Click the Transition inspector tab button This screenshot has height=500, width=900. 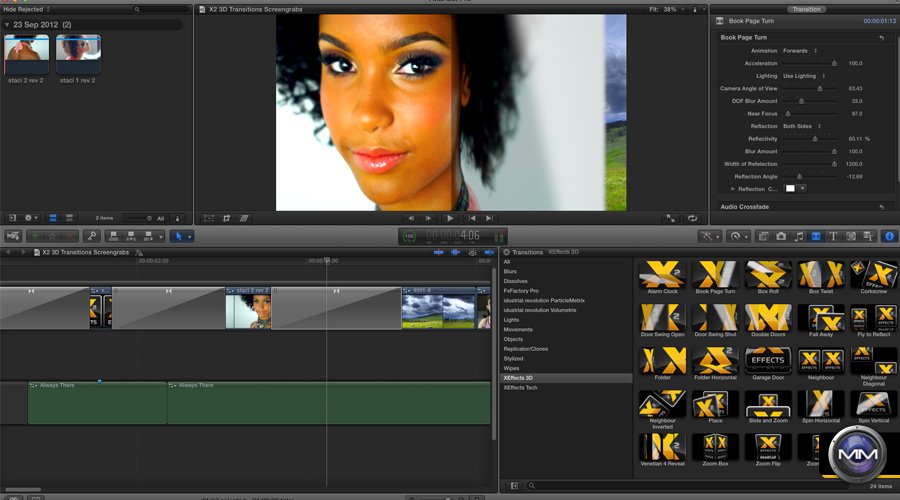[806, 9]
